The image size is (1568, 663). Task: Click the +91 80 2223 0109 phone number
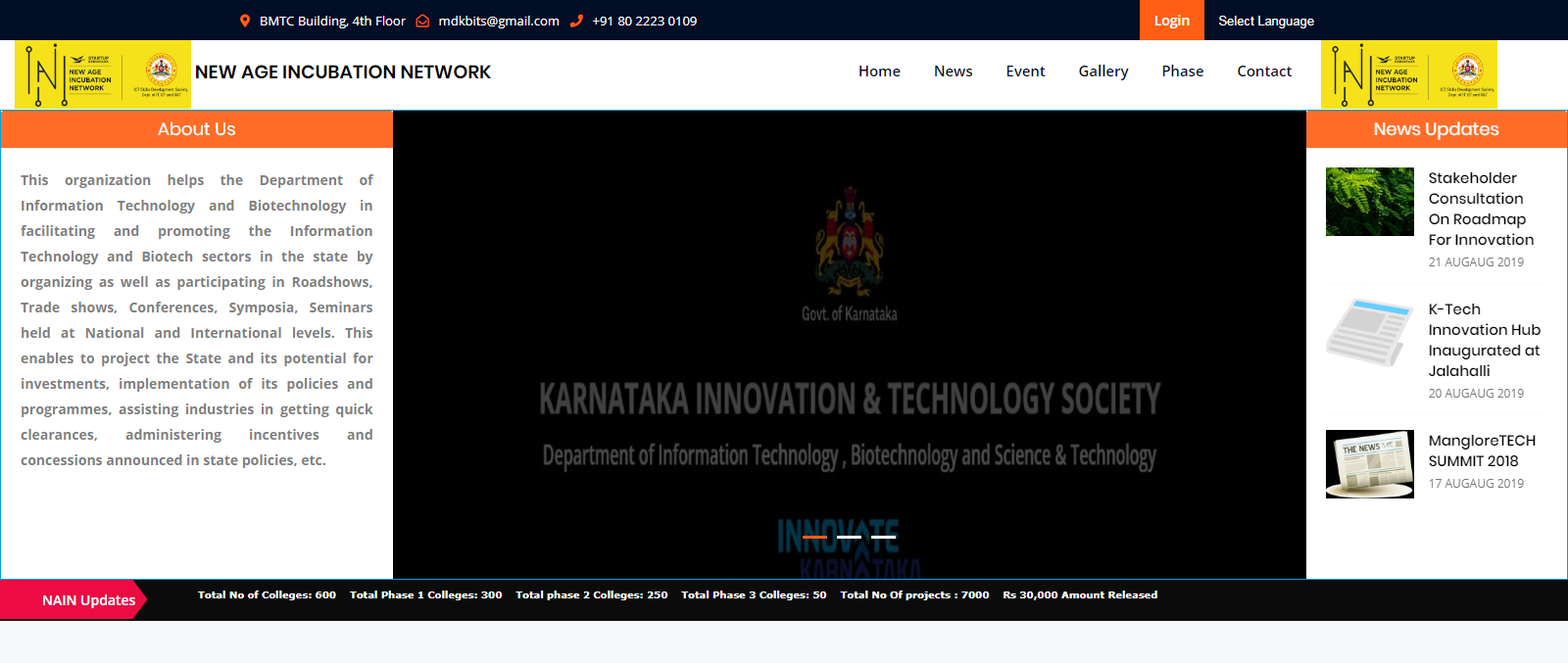pyautogui.click(x=645, y=21)
